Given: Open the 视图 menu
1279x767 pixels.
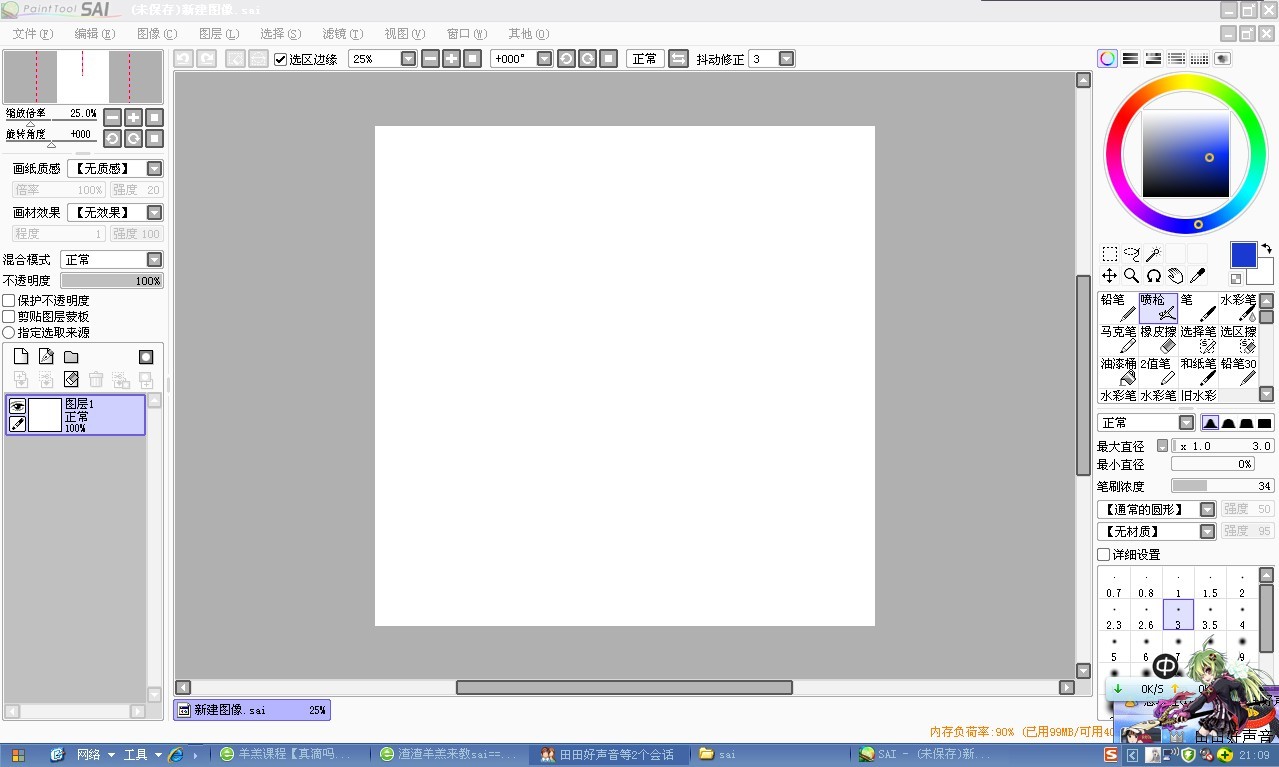Looking at the screenshot, I should point(405,34).
